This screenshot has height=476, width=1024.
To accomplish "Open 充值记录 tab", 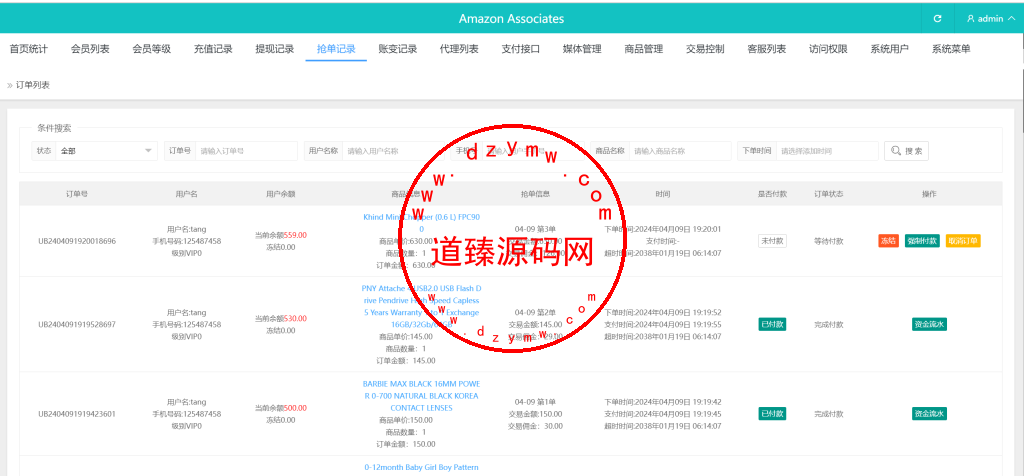I will point(213,49).
